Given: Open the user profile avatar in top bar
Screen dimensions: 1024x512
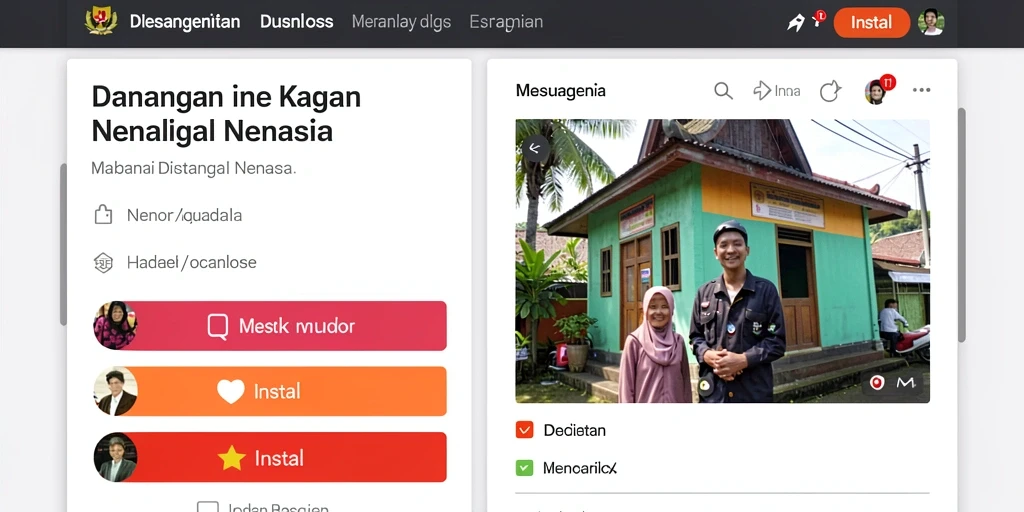Looking at the screenshot, I should 931,22.
